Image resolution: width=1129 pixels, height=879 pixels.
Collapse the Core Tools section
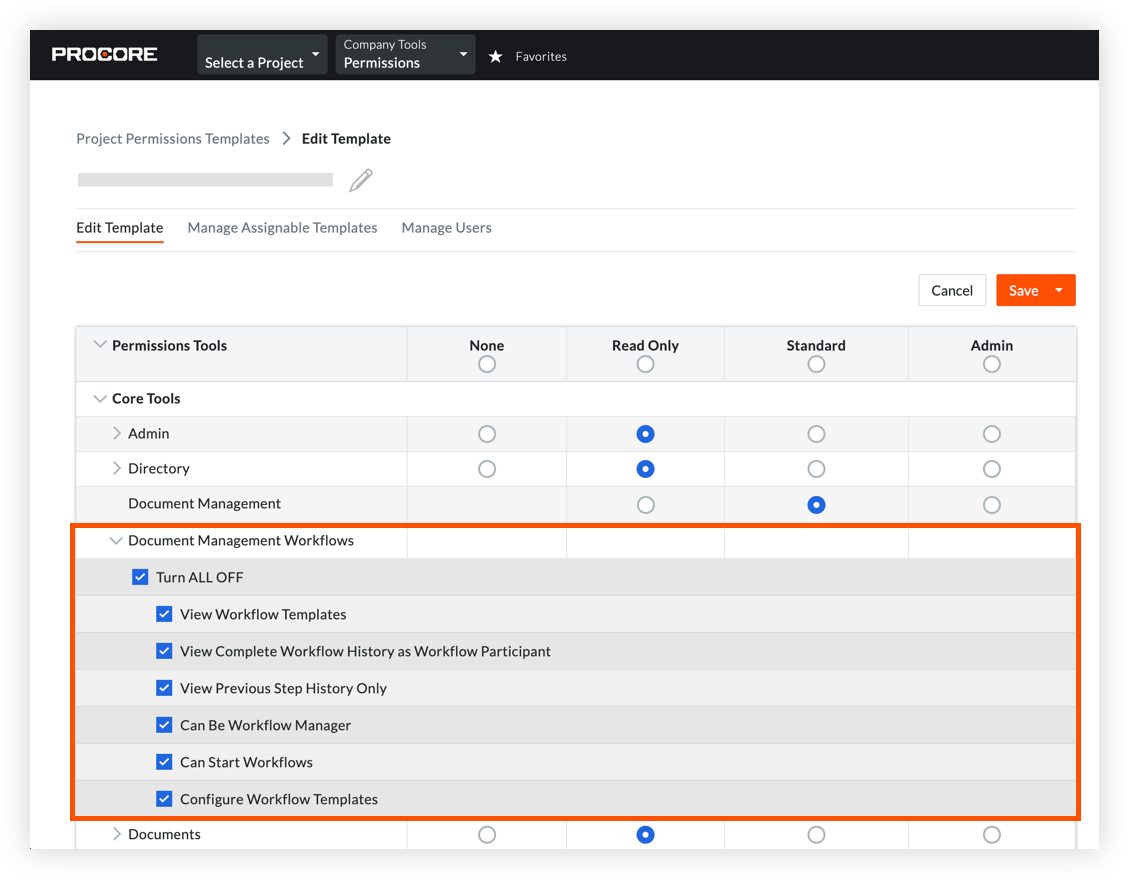[x=100, y=398]
